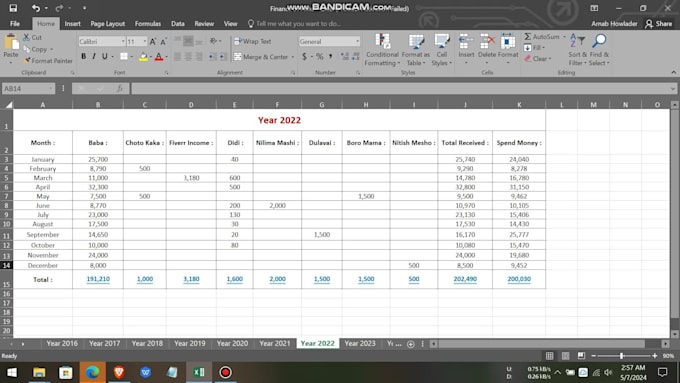Zoom out with the minus button

click(x=594, y=356)
